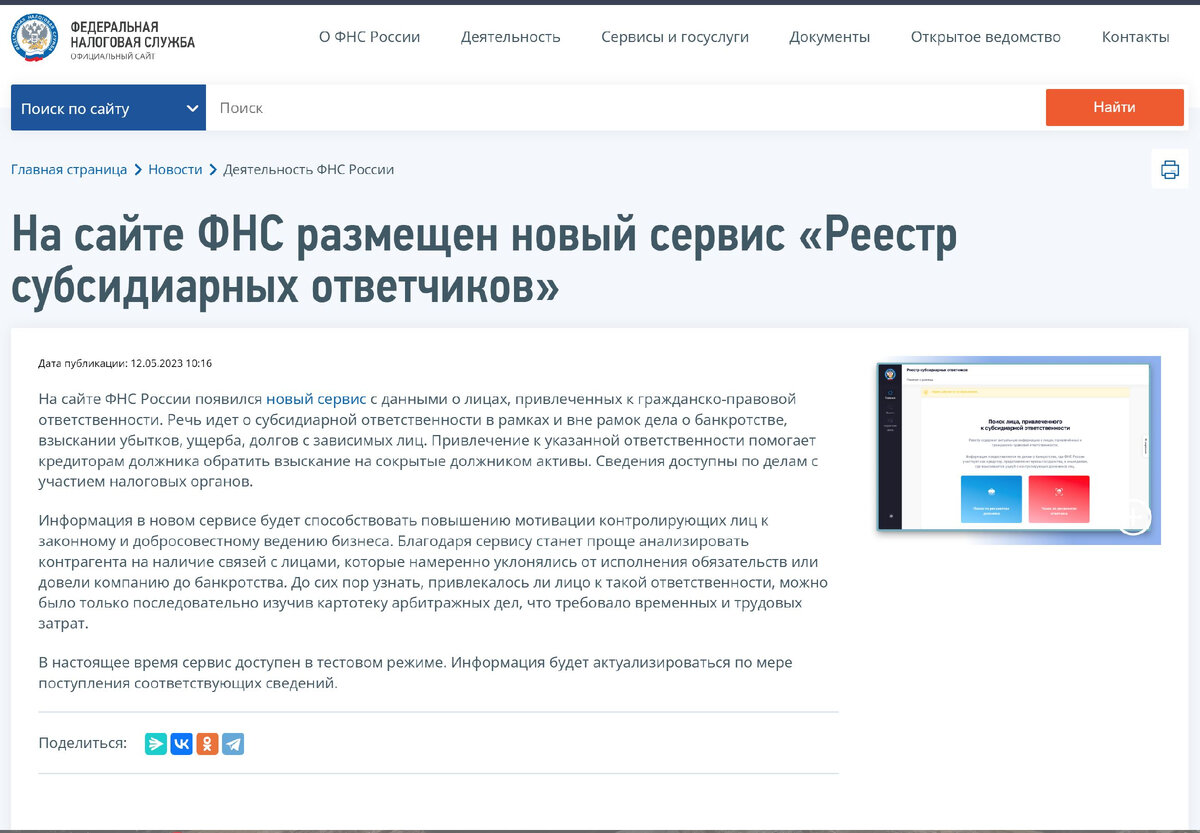Open the «Сервисы и госуслуги» menu
Screen dimensions: 1200x833
675,37
